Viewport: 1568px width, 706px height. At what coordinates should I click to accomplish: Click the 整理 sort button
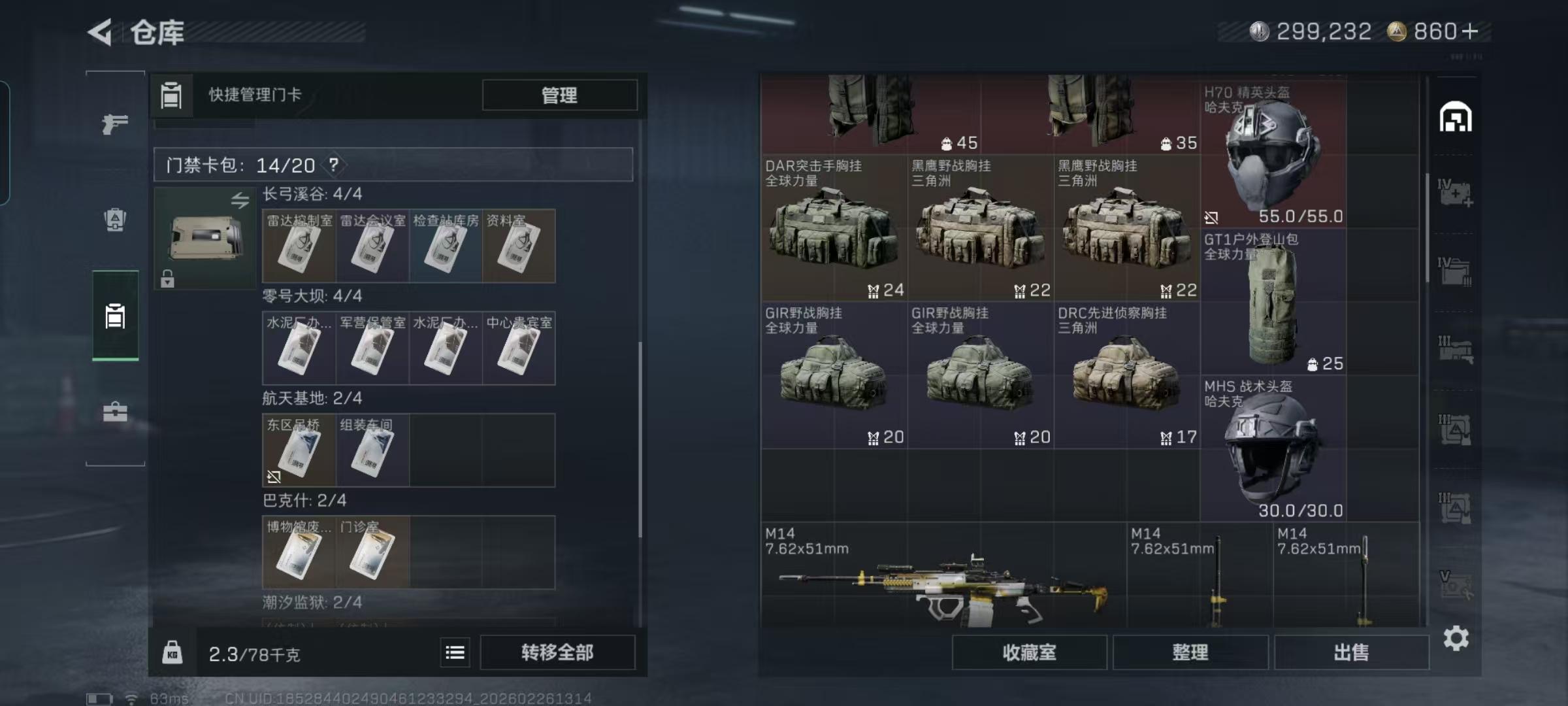coord(1190,652)
